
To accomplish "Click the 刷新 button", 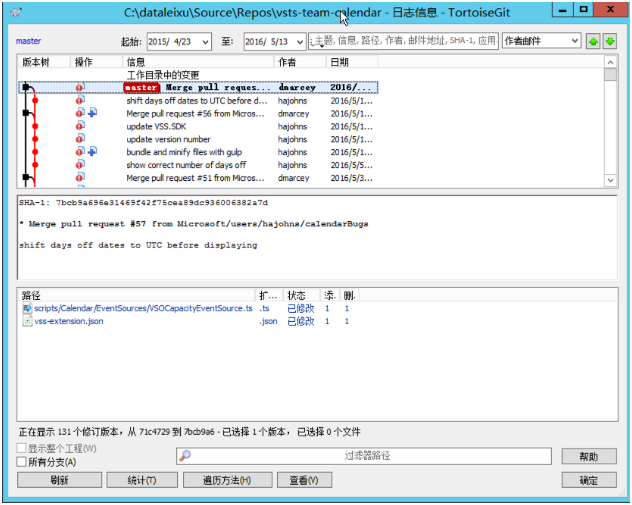I will (x=59, y=480).
